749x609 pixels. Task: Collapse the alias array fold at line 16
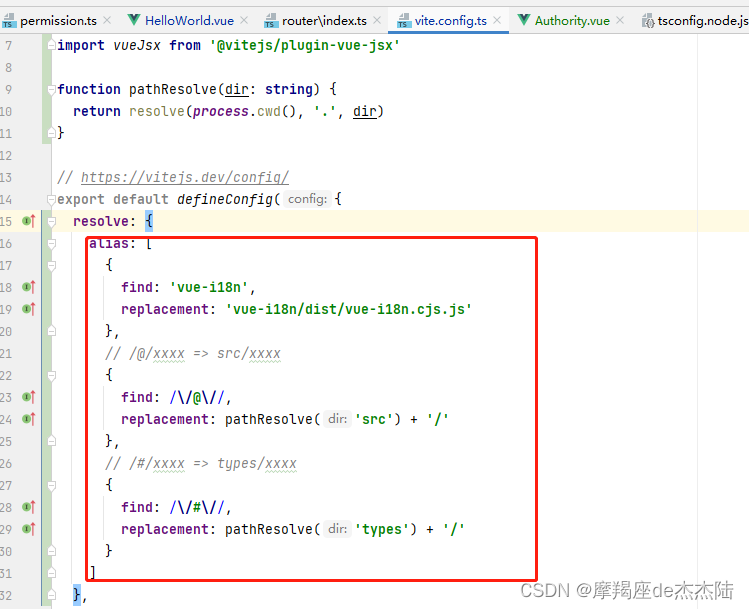(52, 244)
